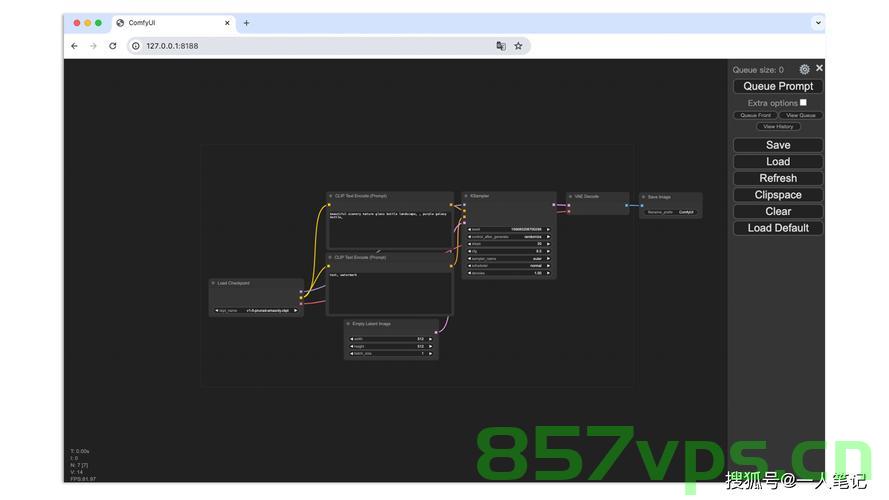Click Load Default
Image resolution: width=889 pixels, height=500 pixels.
point(778,228)
